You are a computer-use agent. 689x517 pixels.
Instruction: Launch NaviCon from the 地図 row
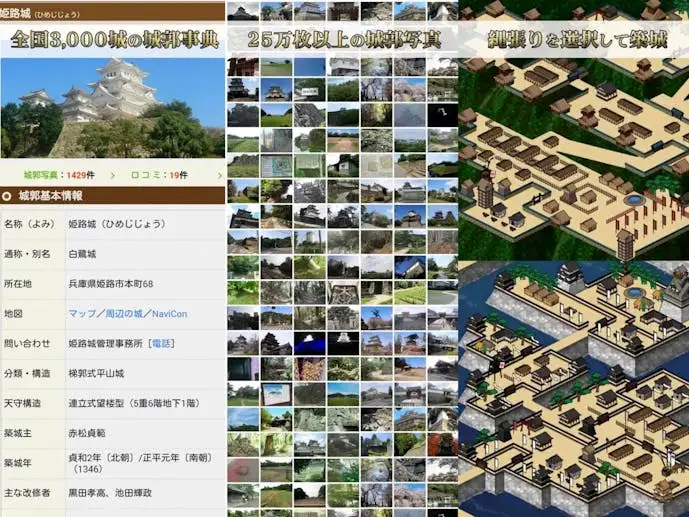[x=170, y=314]
